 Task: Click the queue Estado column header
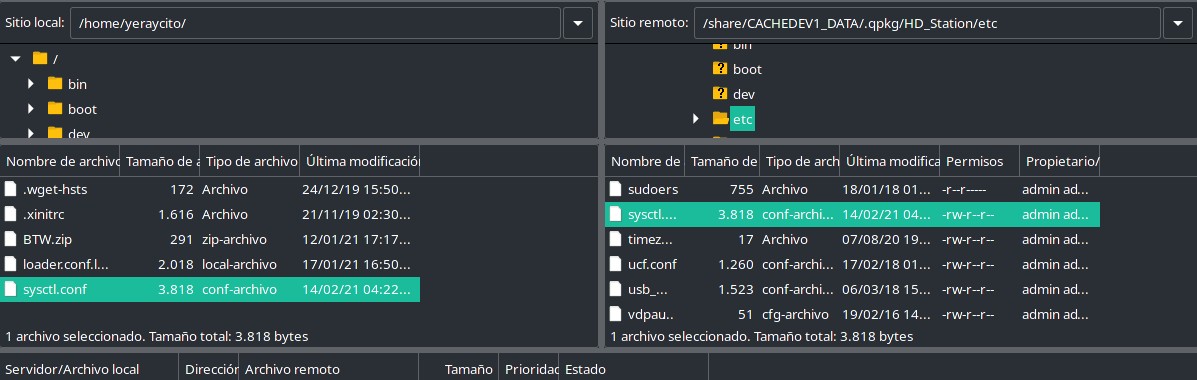click(x=634, y=369)
